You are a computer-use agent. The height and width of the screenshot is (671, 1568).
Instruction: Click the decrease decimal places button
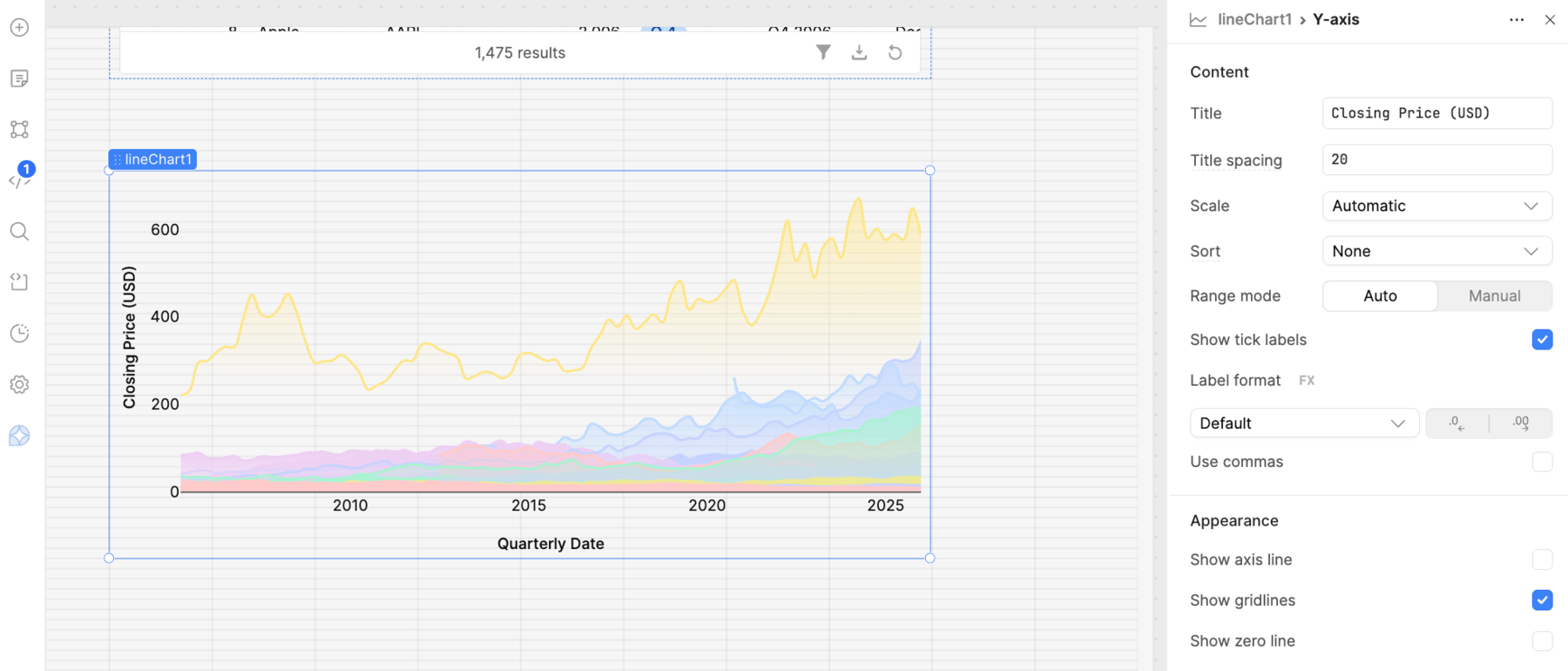1456,423
